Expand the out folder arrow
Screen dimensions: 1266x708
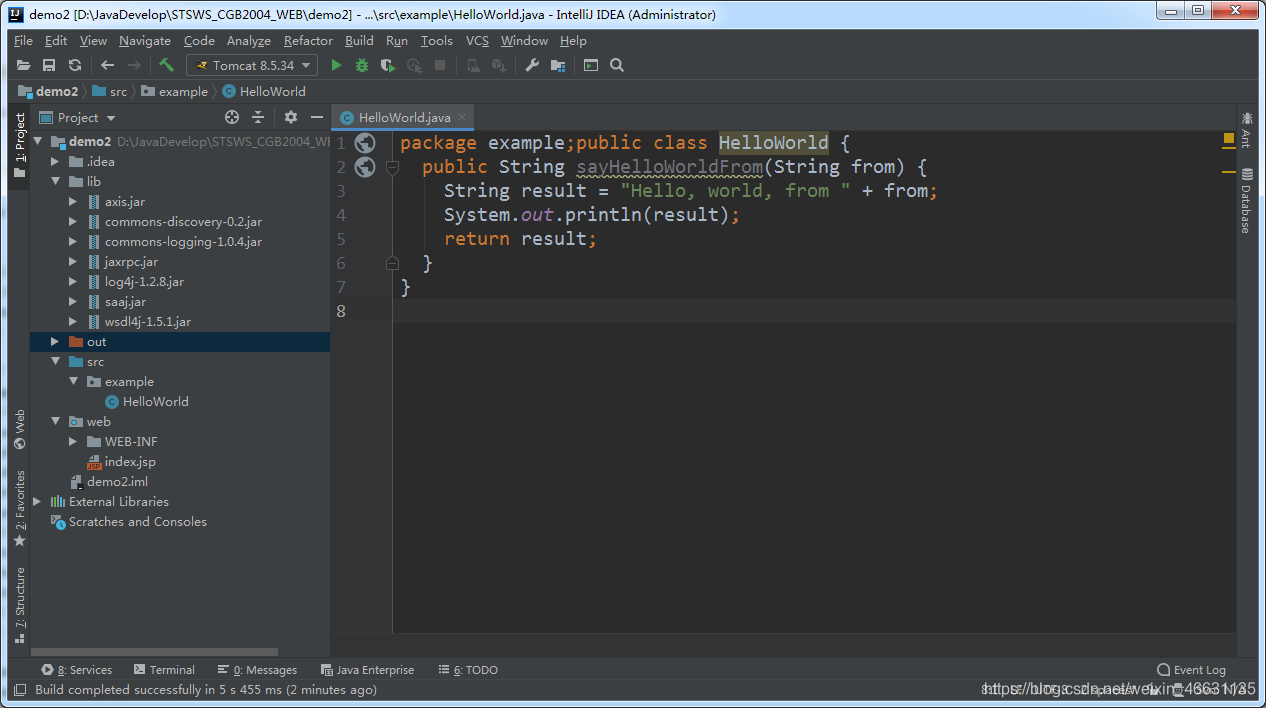pyautogui.click(x=55, y=341)
